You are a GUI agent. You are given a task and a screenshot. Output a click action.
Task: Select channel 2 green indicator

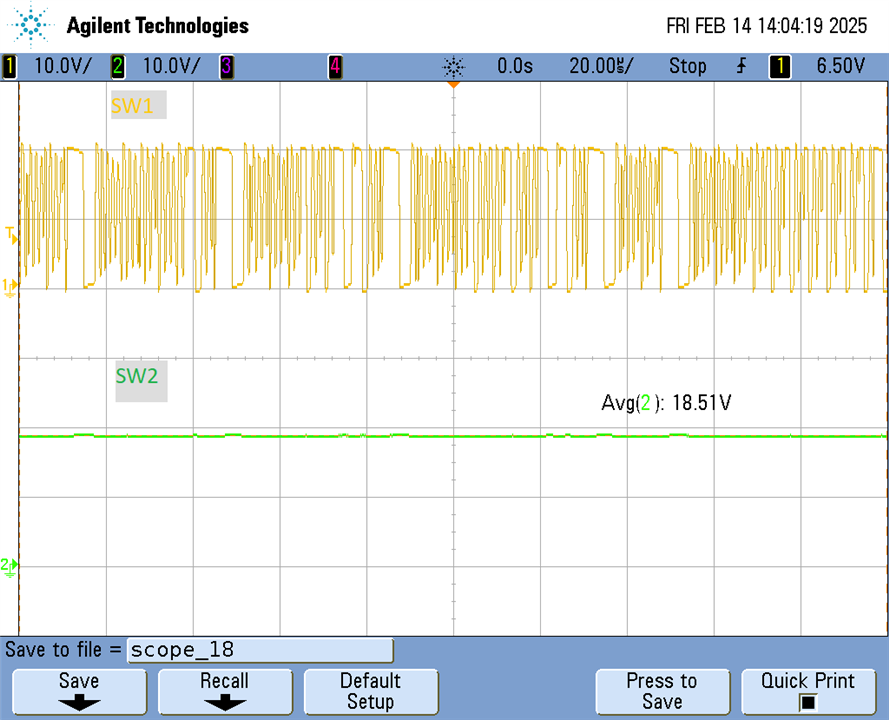coord(118,66)
